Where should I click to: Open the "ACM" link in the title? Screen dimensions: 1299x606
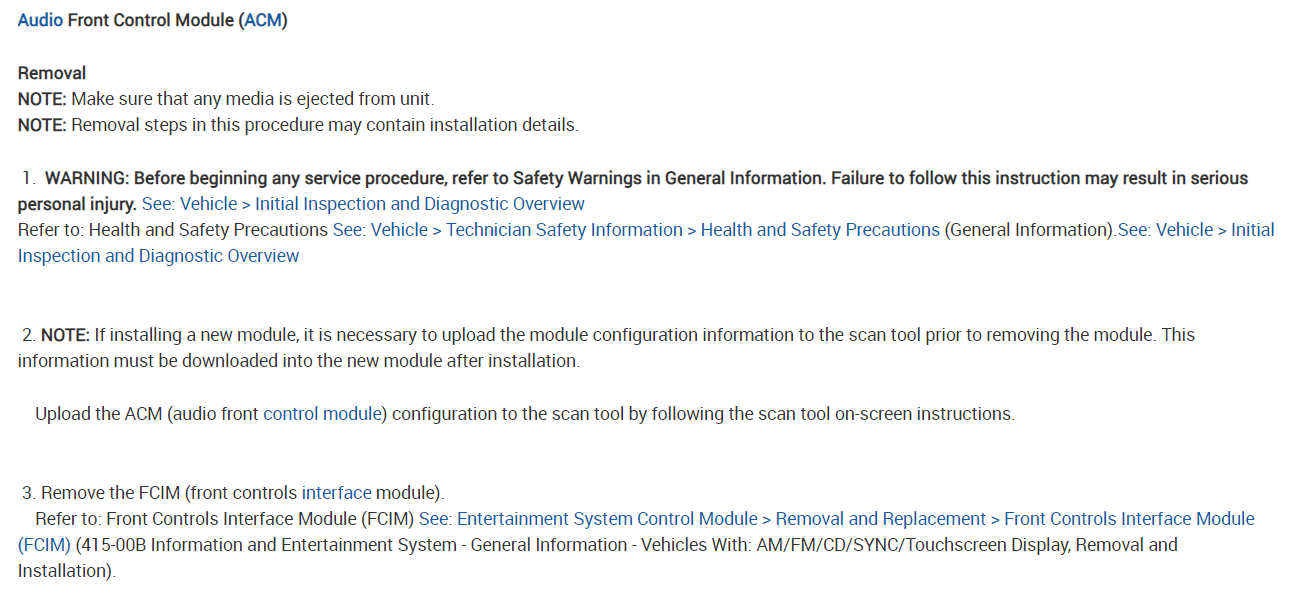tap(264, 20)
